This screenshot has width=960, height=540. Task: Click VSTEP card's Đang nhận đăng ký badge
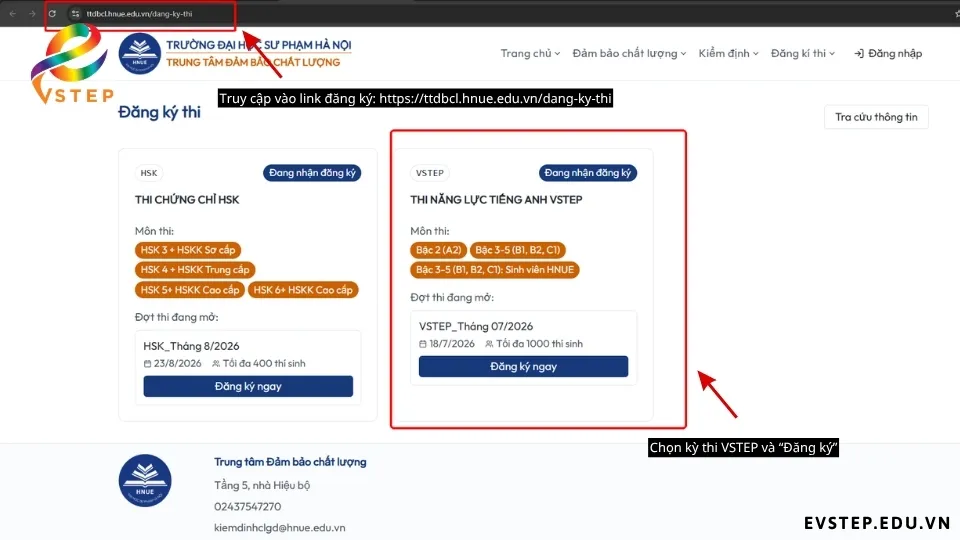click(588, 173)
